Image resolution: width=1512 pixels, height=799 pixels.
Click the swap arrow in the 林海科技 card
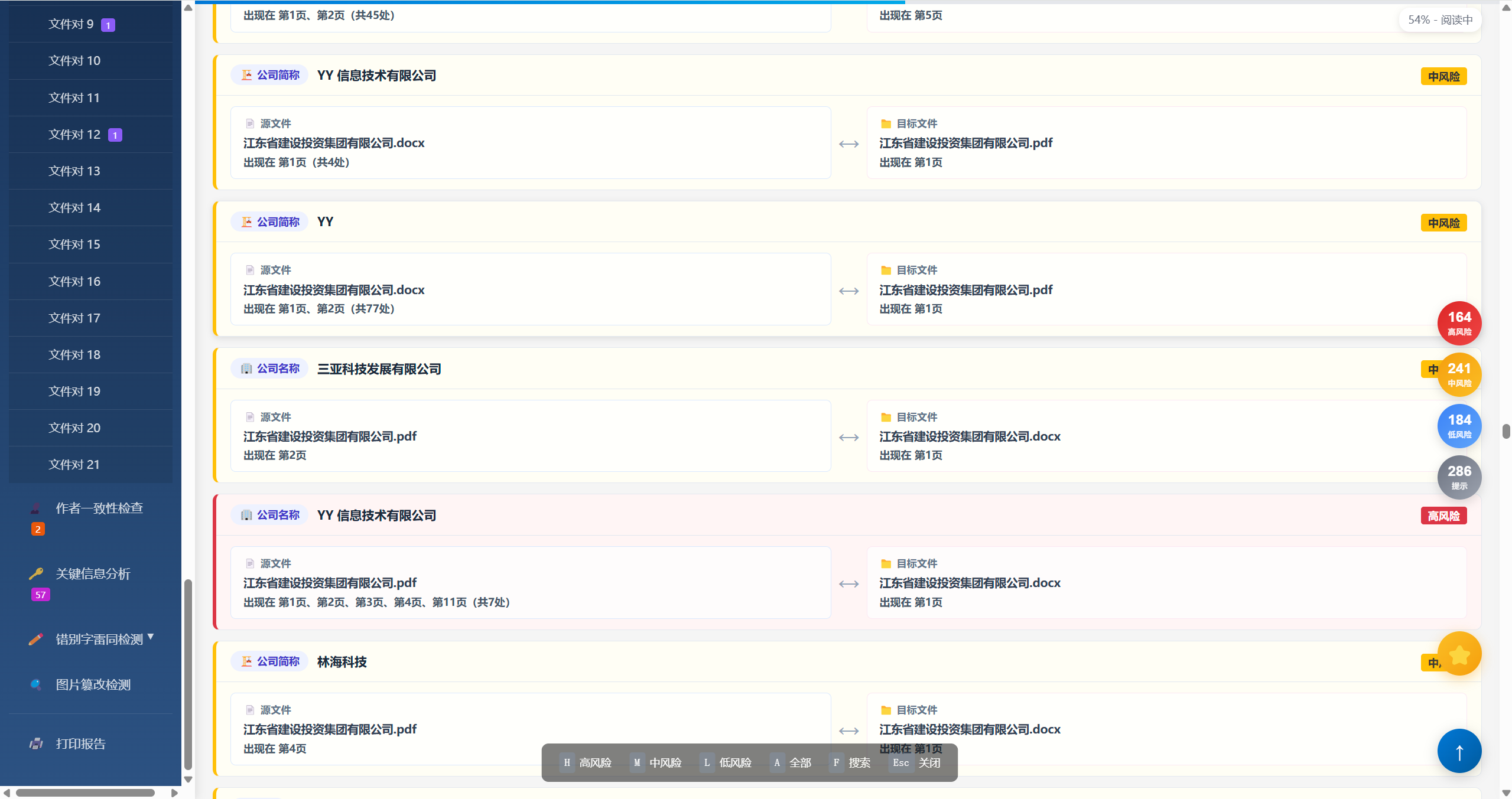click(x=848, y=731)
